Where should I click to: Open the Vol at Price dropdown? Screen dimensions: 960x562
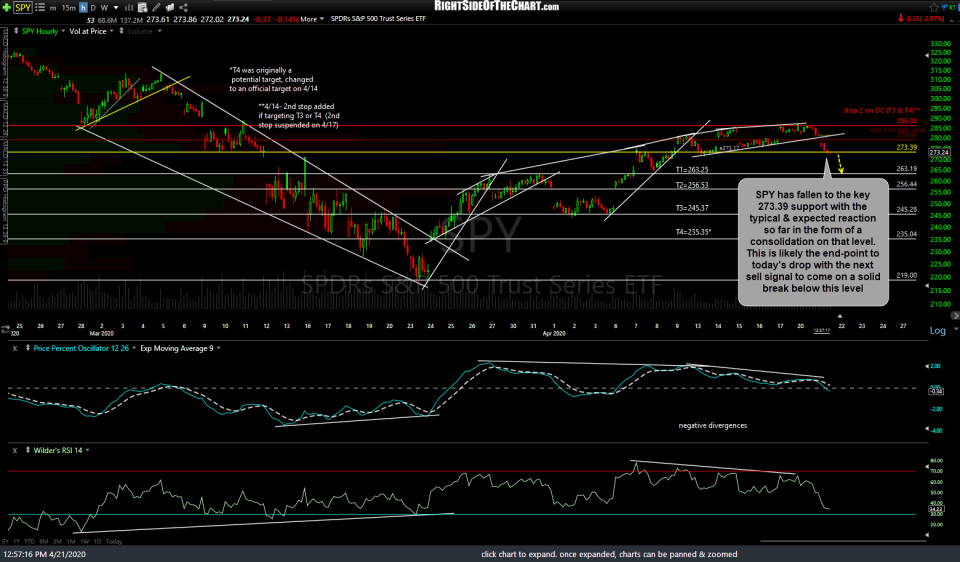[x=111, y=31]
